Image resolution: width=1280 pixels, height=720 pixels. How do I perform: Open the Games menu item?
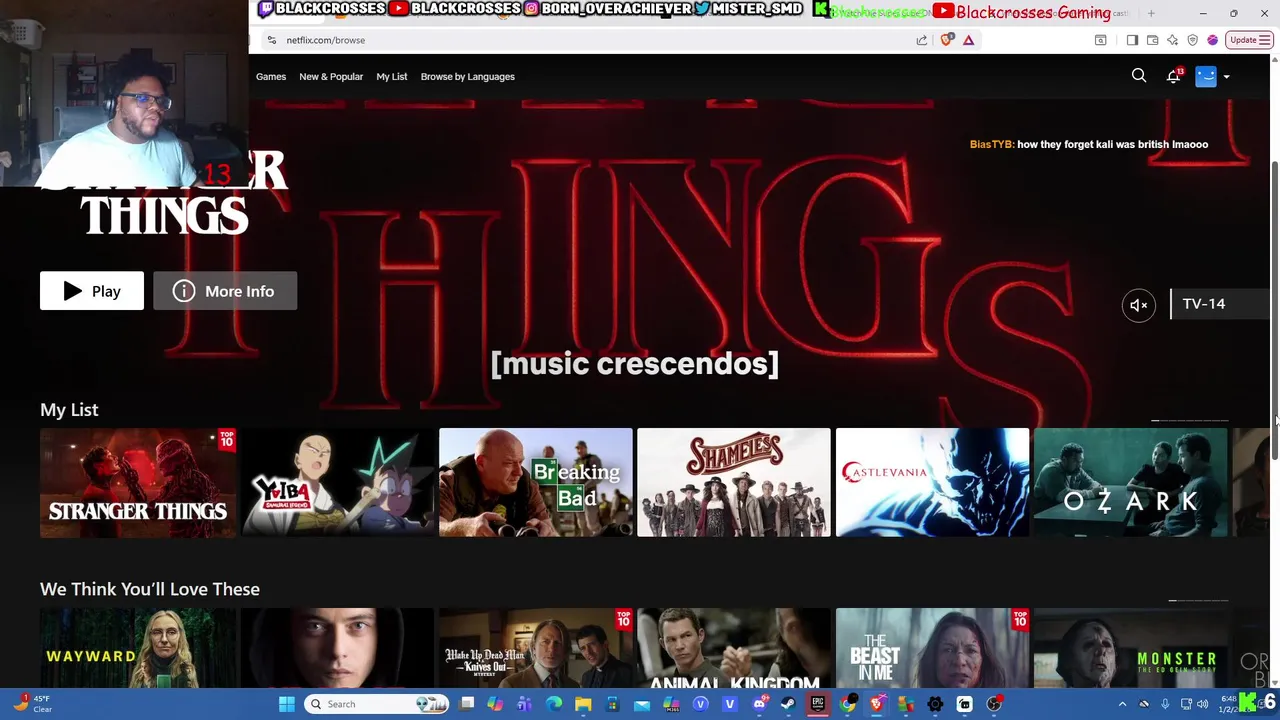pyautogui.click(x=271, y=76)
